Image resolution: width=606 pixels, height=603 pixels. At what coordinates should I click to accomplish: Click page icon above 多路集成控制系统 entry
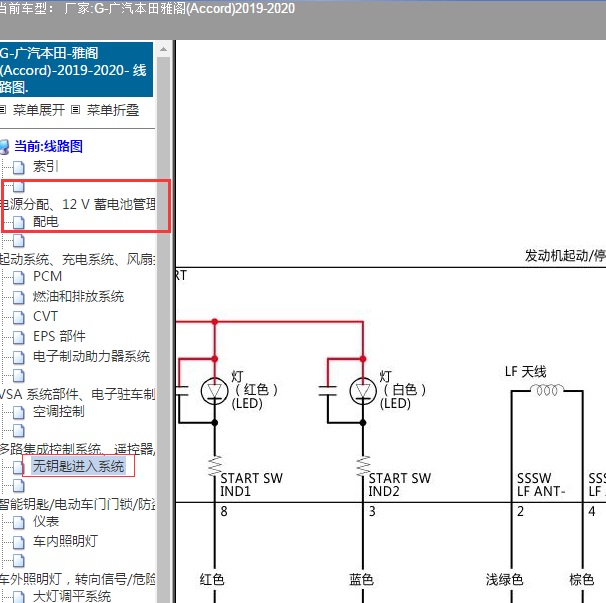(19, 430)
